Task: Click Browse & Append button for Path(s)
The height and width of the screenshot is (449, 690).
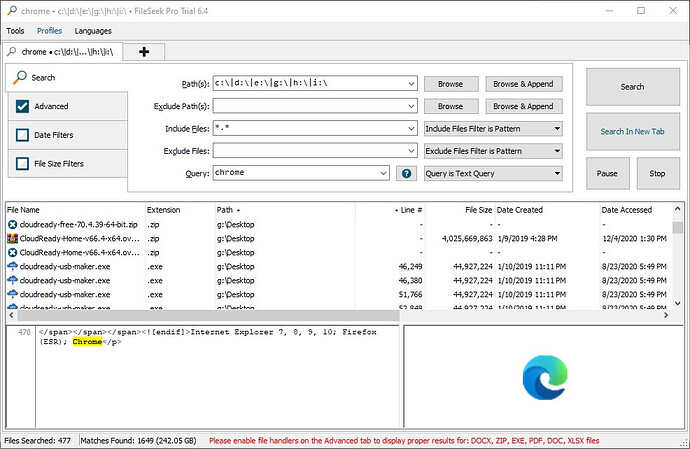Action: click(x=524, y=84)
